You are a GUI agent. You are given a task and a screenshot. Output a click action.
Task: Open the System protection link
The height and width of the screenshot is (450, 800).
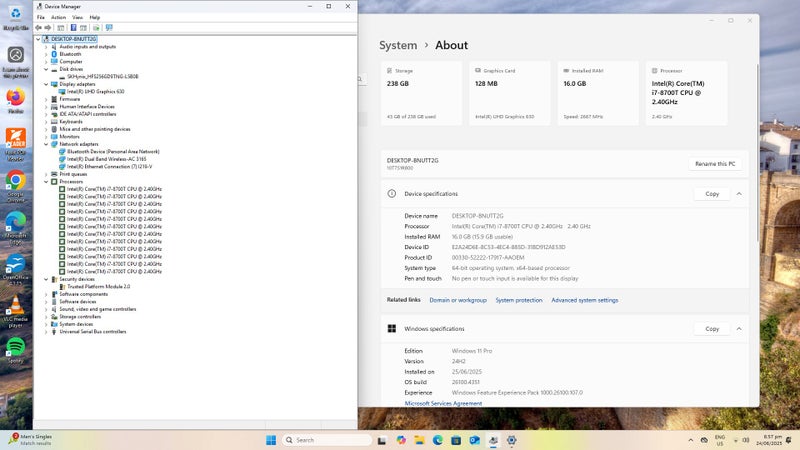click(519, 300)
